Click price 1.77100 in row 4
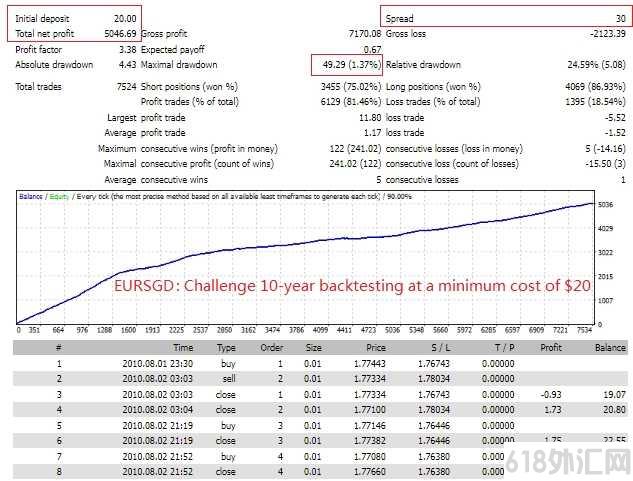633x481 pixels. (370, 410)
